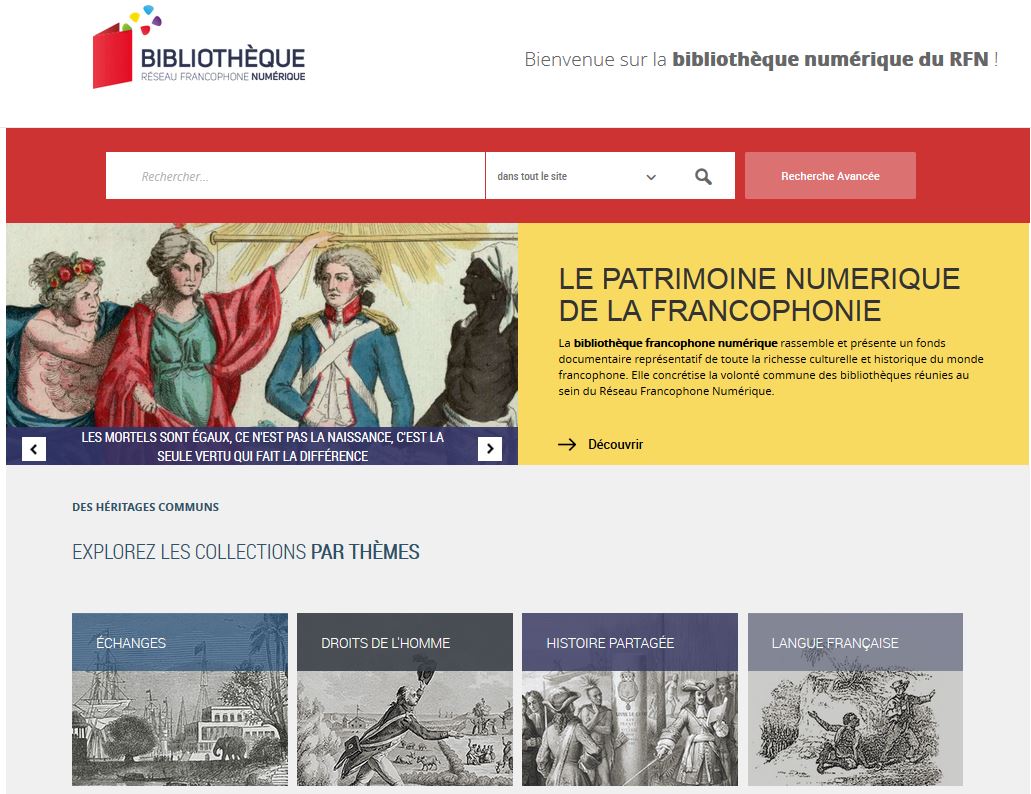Click the 'Le patrimoine numerique de la francophonie' heading
The width and height of the screenshot is (1031, 794).
[x=759, y=293]
